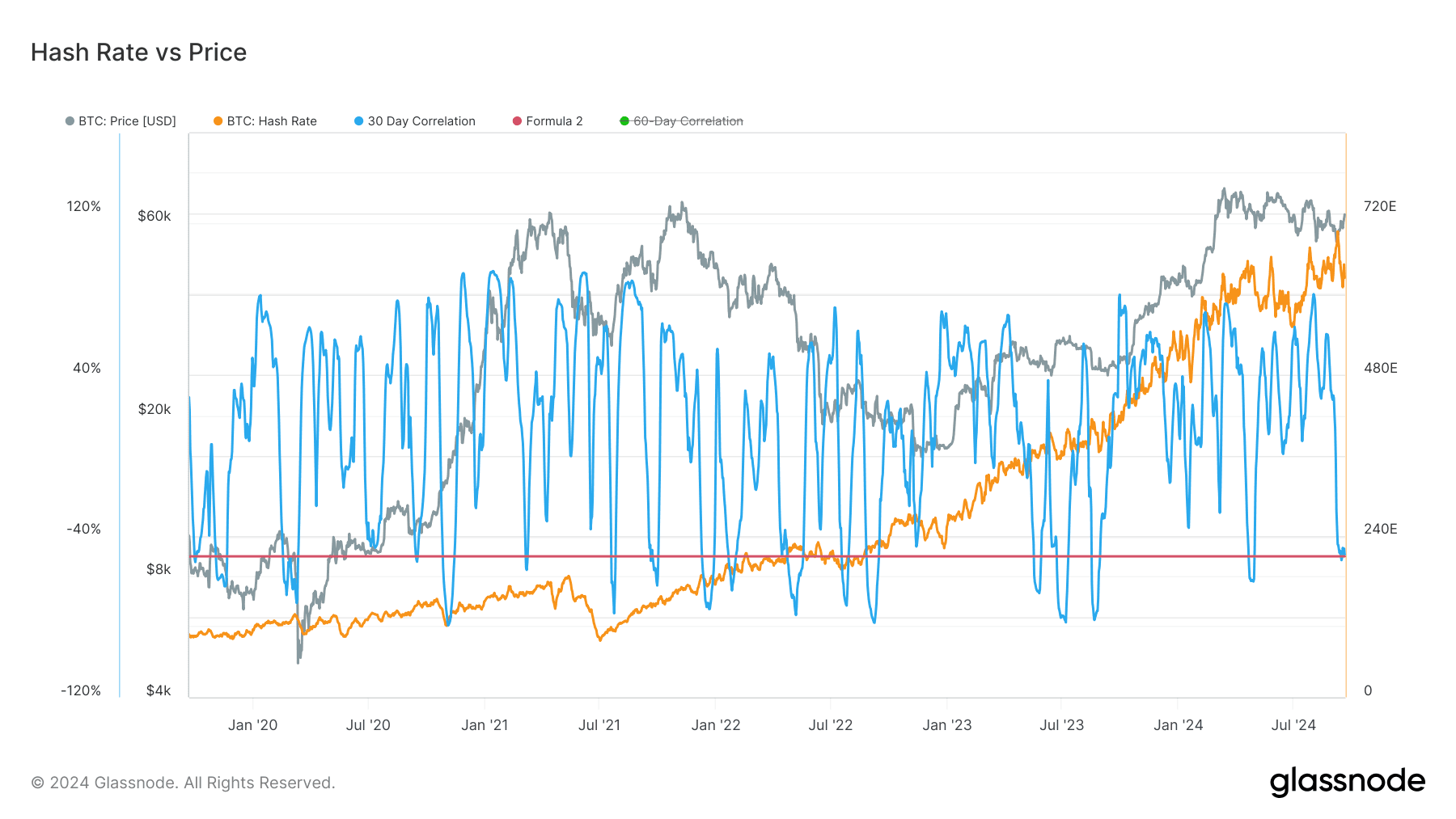Screen dimensions: 1456x819
Task: Click the green 60-Day Correlation dot
Action: [x=624, y=121]
